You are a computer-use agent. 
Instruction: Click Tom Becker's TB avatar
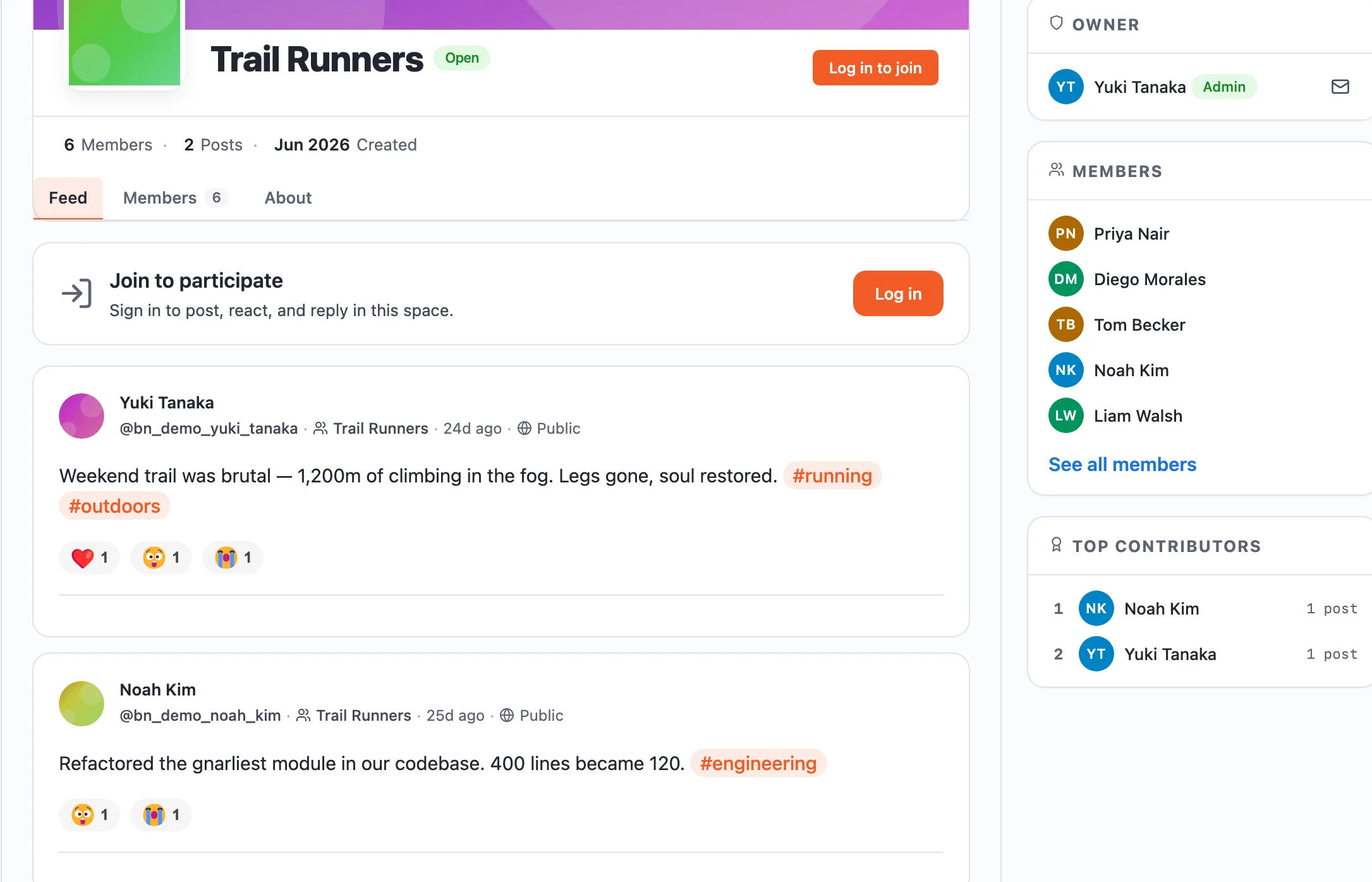click(1065, 324)
